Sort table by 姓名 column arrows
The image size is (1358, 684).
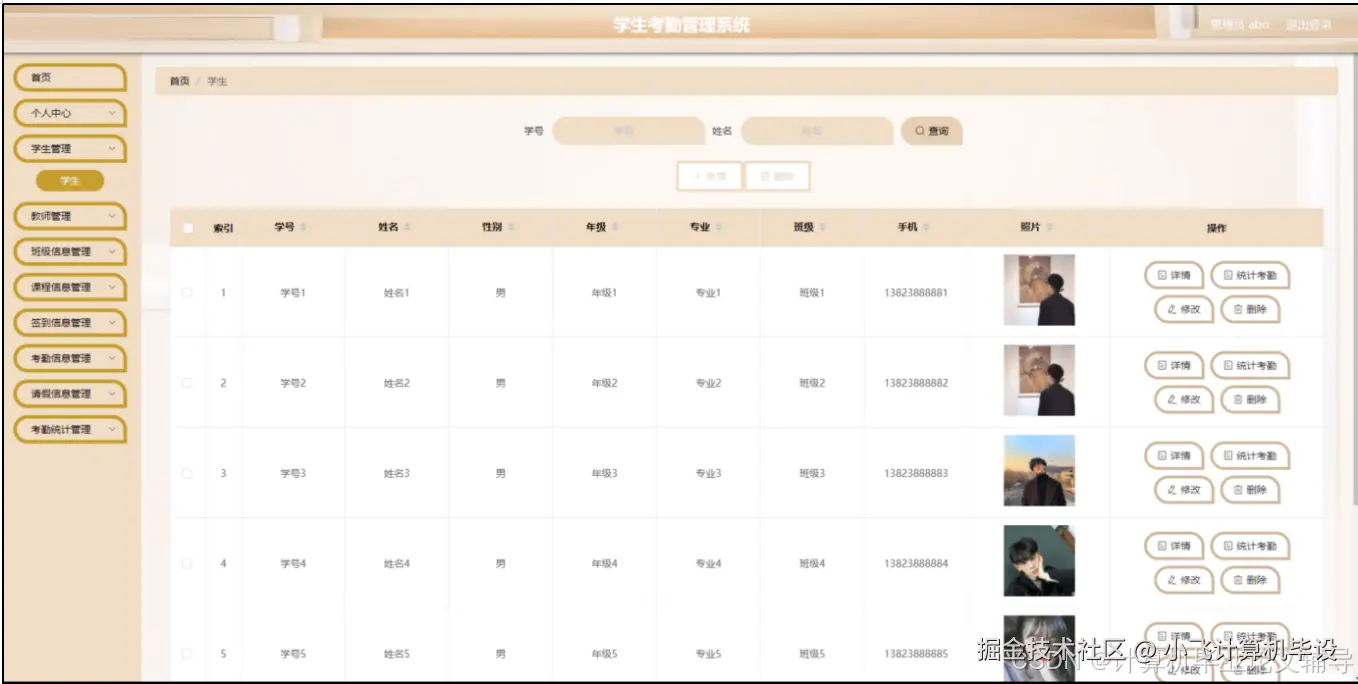click(x=408, y=228)
